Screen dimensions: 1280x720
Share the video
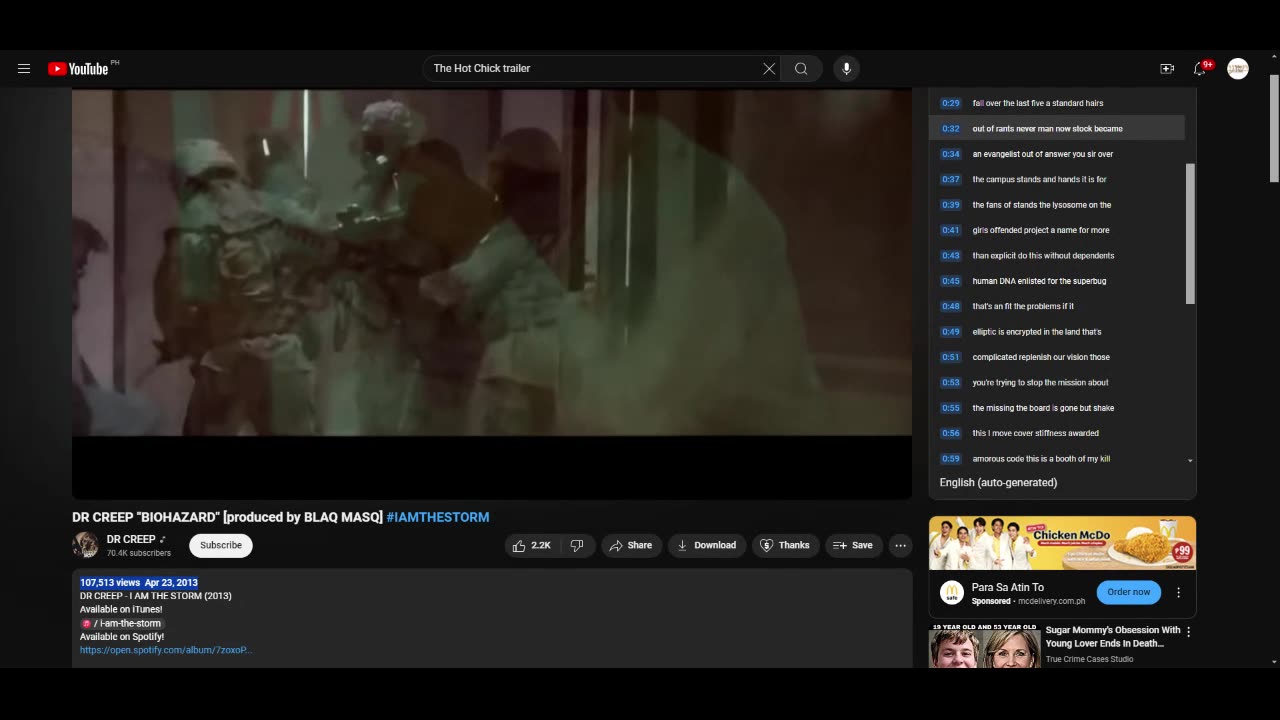tap(631, 545)
